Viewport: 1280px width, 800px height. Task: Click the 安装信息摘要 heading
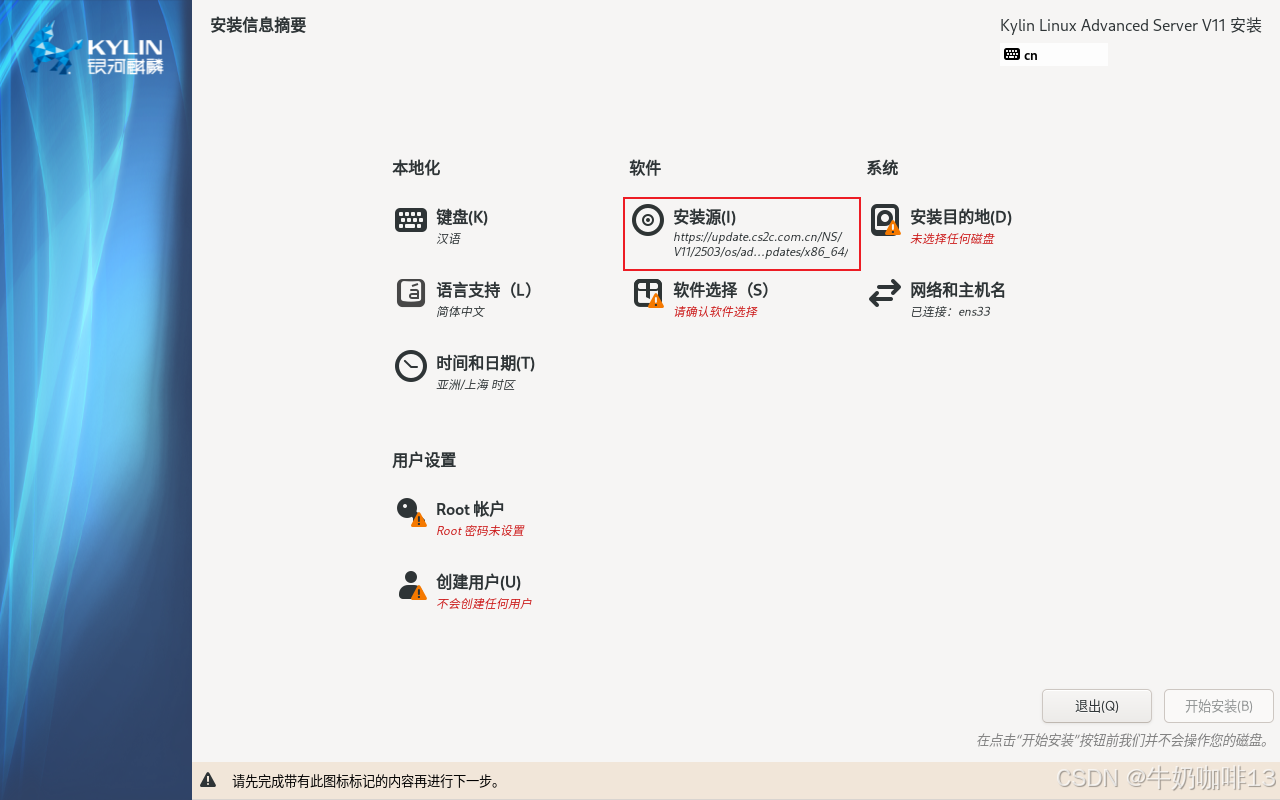[x=258, y=25]
